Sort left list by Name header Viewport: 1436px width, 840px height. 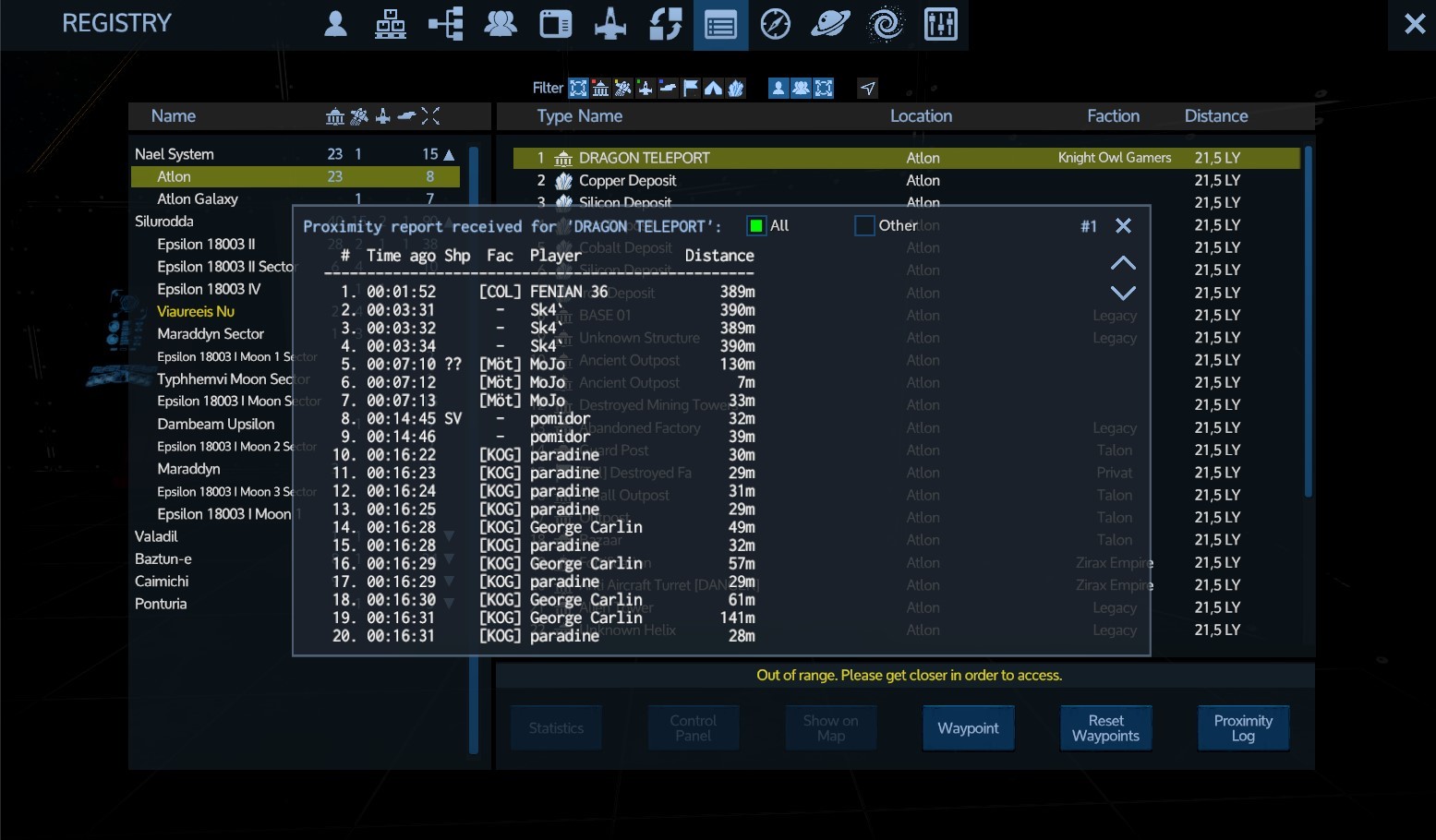point(174,116)
